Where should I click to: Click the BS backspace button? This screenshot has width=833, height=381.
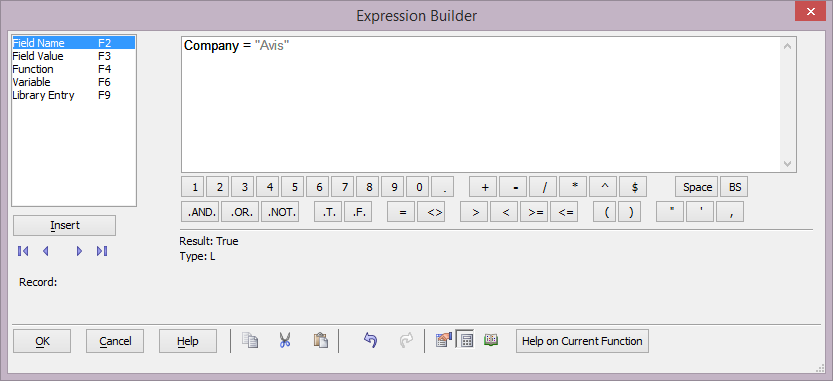click(734, 187)
